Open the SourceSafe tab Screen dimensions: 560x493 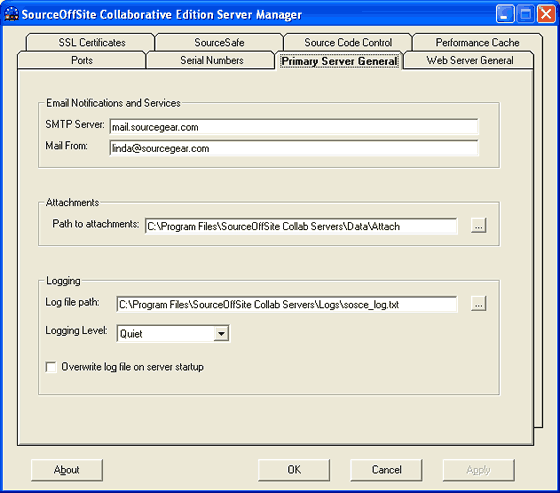(x=219, y=43)
